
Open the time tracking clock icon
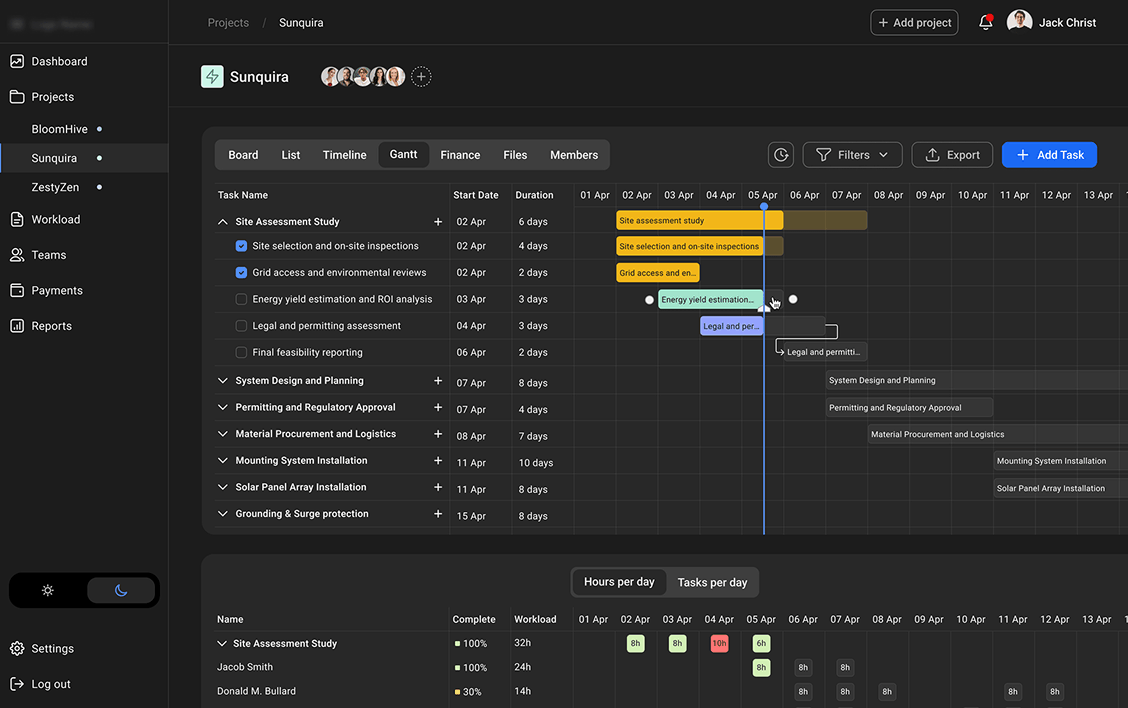click(781, 155)
